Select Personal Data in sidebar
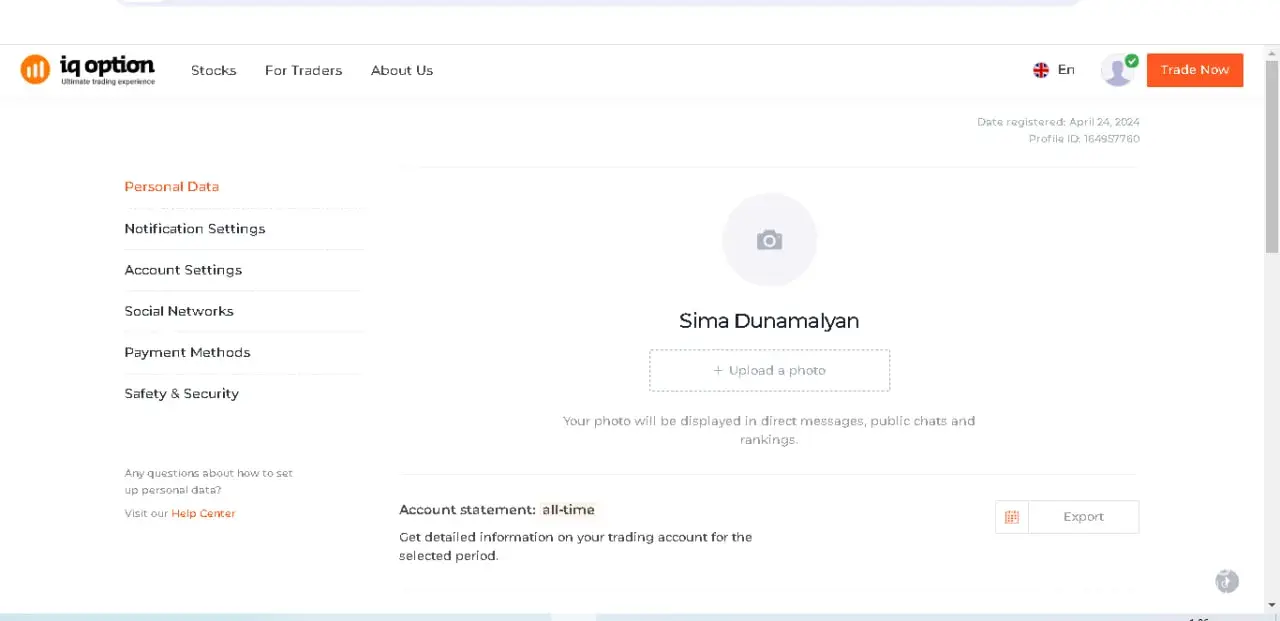1280x621 pixels. pyautogui.click(x=171, y=187)
